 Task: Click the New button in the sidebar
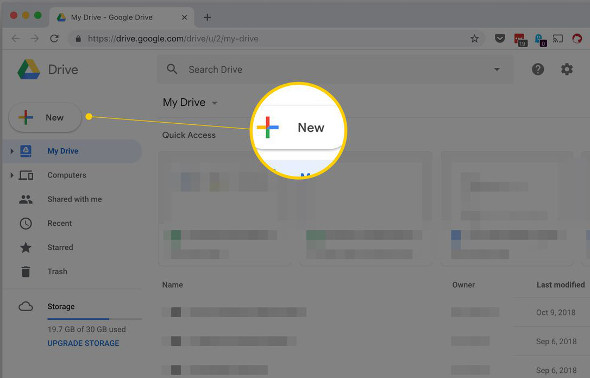tap(45, 118)
